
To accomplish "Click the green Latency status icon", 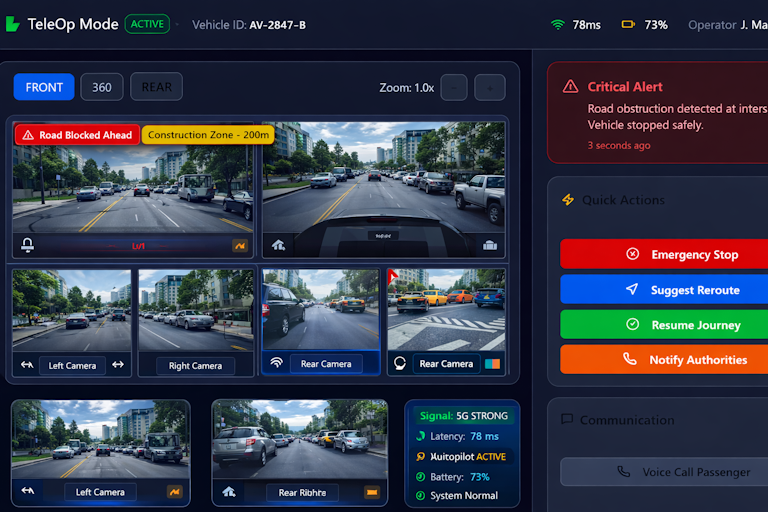I will click(420, 436).
